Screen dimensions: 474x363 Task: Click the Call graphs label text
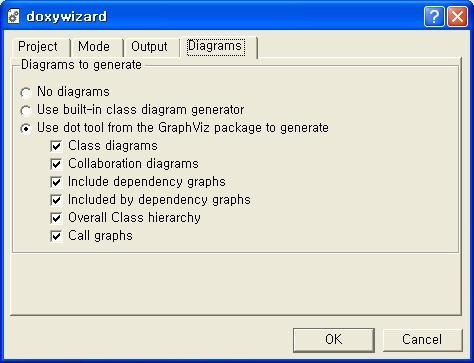point(100,236)
